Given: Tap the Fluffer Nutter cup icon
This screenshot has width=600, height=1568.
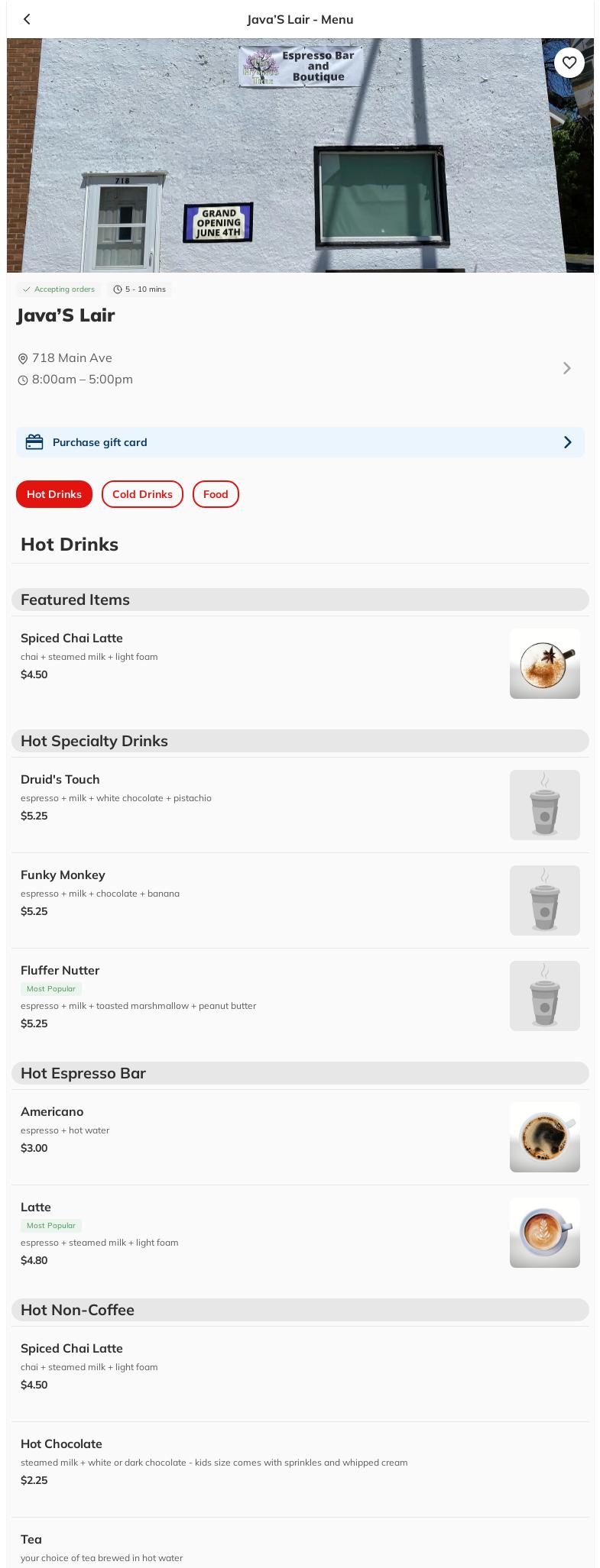Looking at the screenshot, I should pyautogui.click(x=544, y=996).
